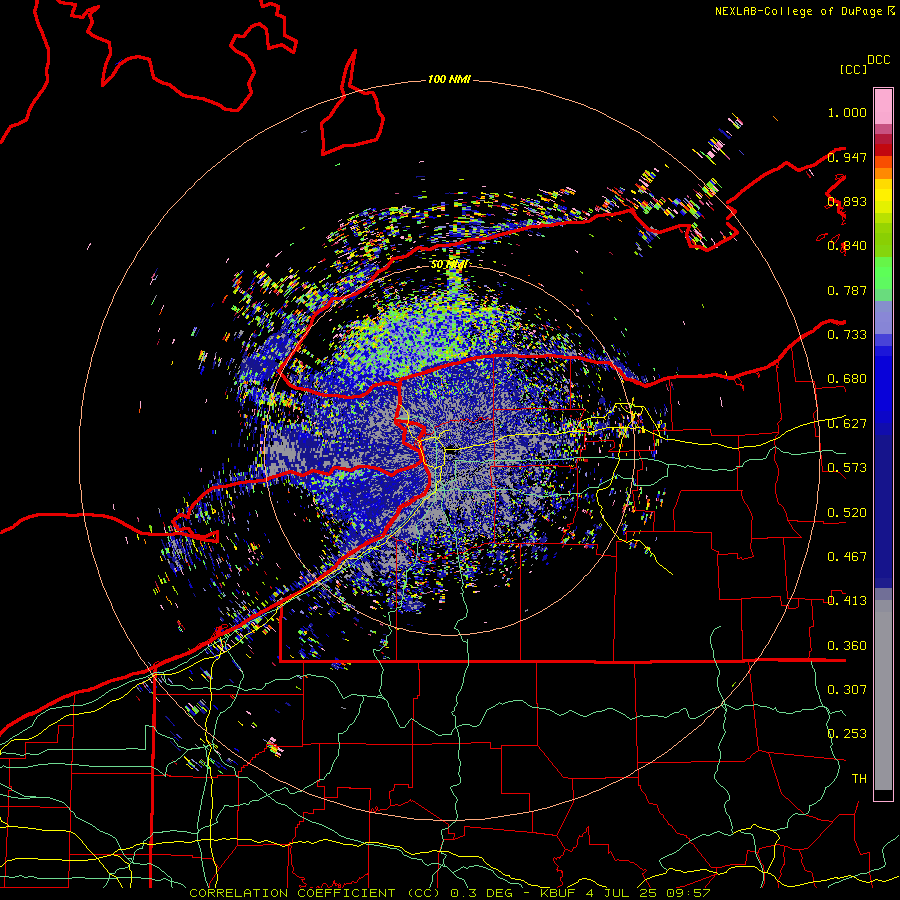
Task: Click the 0.573 scale value
Action: (847, 468)
